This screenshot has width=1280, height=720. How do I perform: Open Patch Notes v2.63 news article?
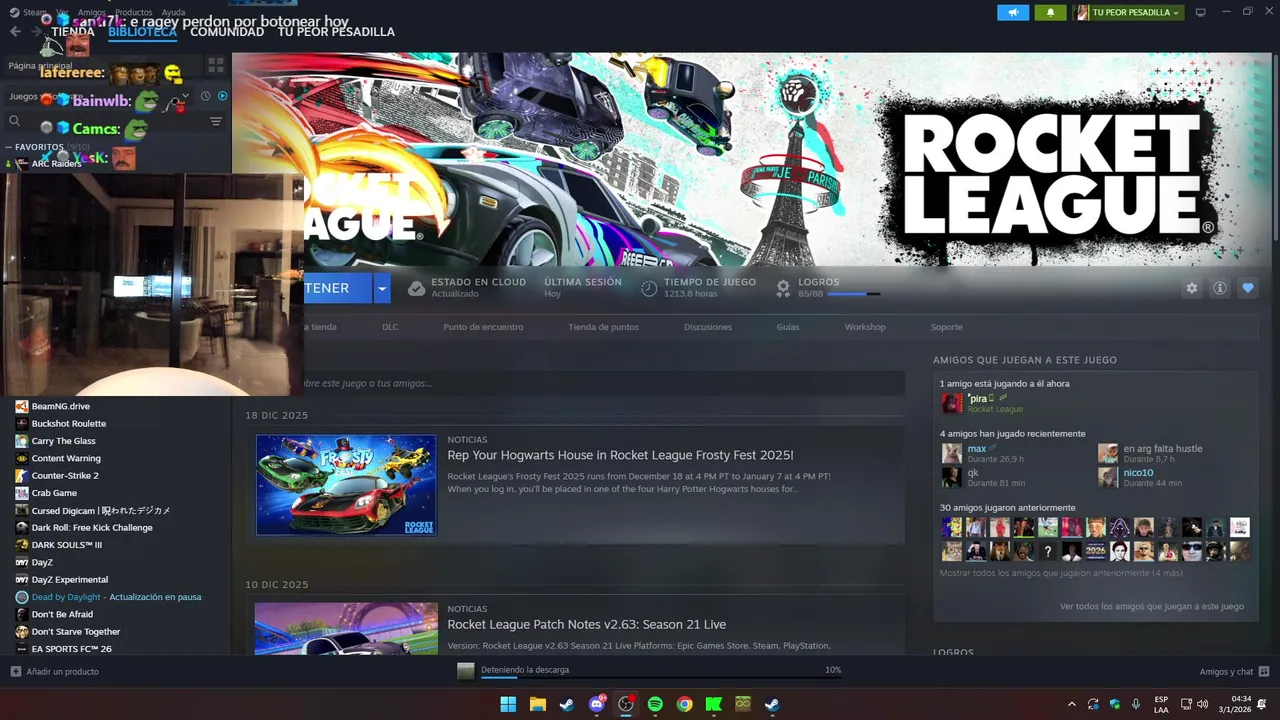586,625
